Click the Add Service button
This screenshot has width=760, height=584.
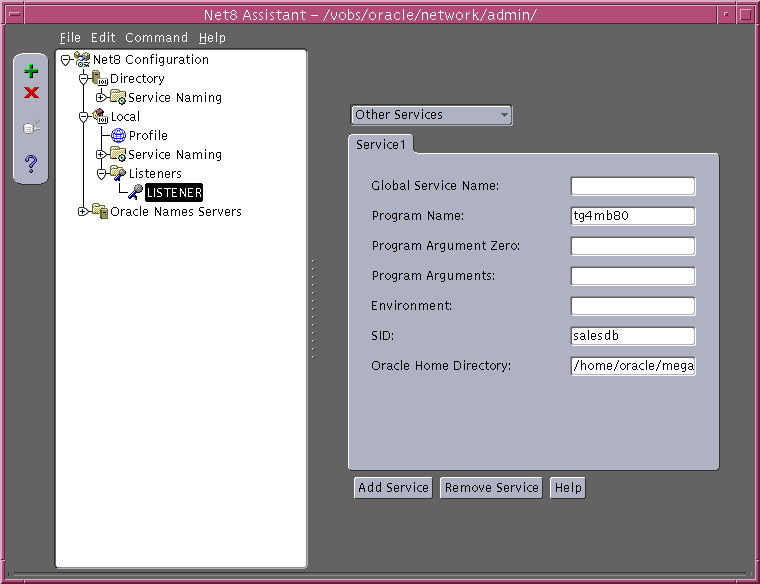[x=393, y=488]
